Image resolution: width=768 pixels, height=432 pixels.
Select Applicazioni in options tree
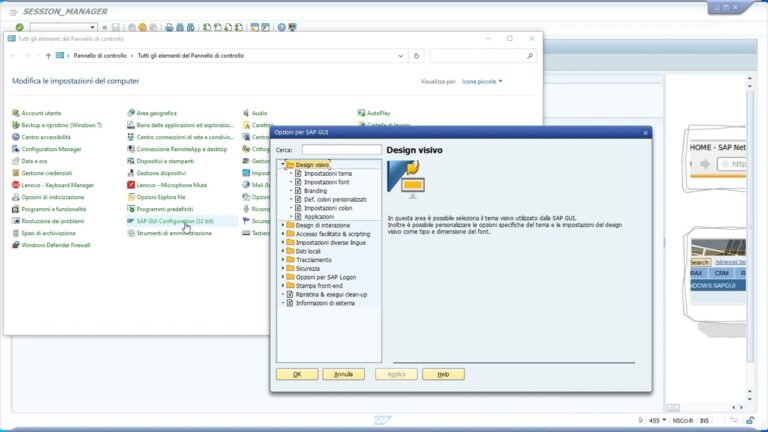319,216
